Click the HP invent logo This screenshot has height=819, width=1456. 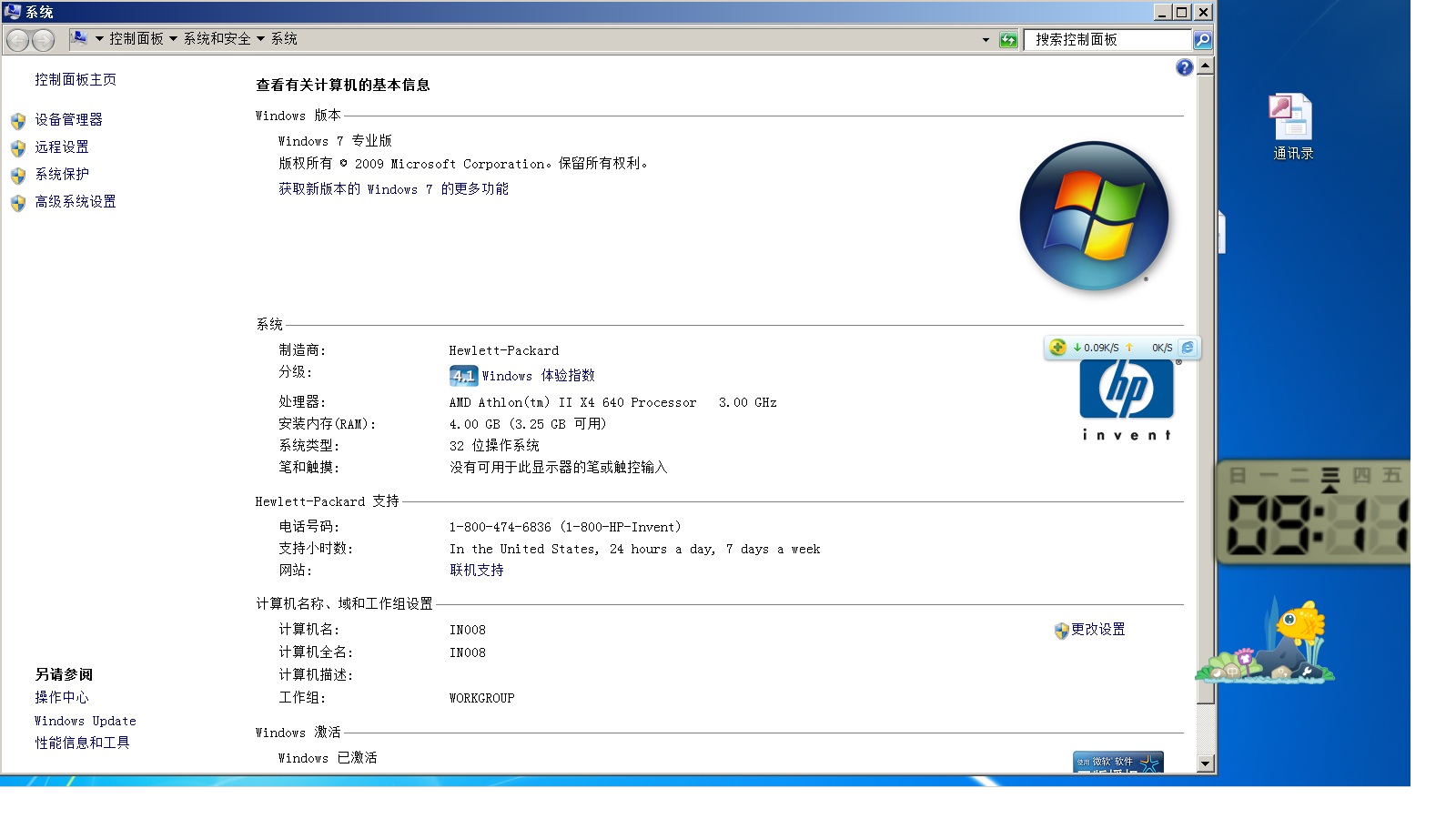pyautogui.click(x=1127, y=400)
